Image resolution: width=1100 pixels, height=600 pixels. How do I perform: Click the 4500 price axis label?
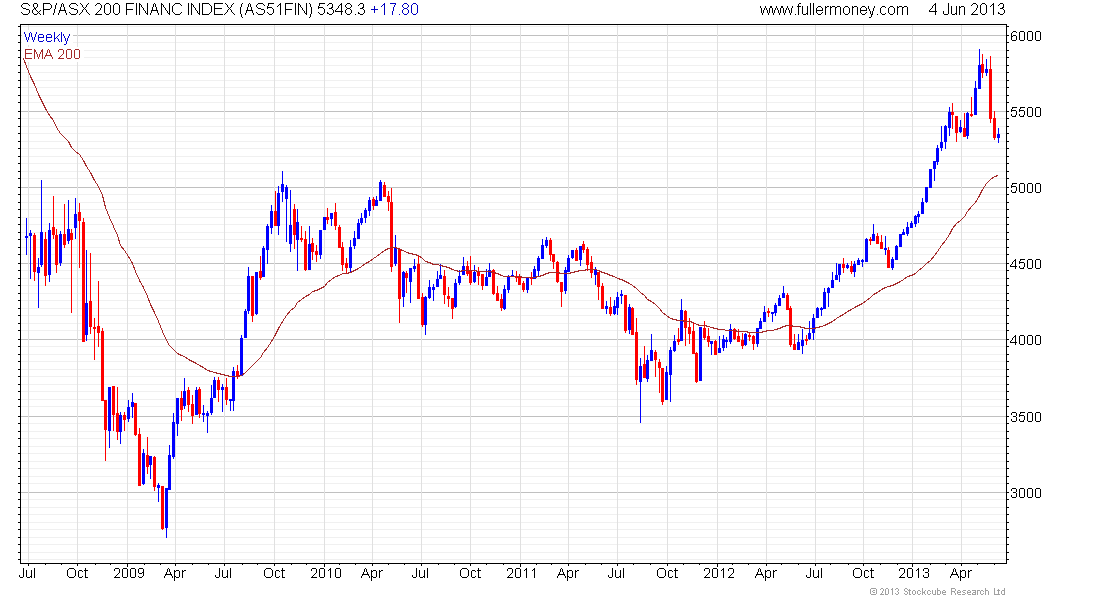pyautogui.click(x=1026, y=265)
